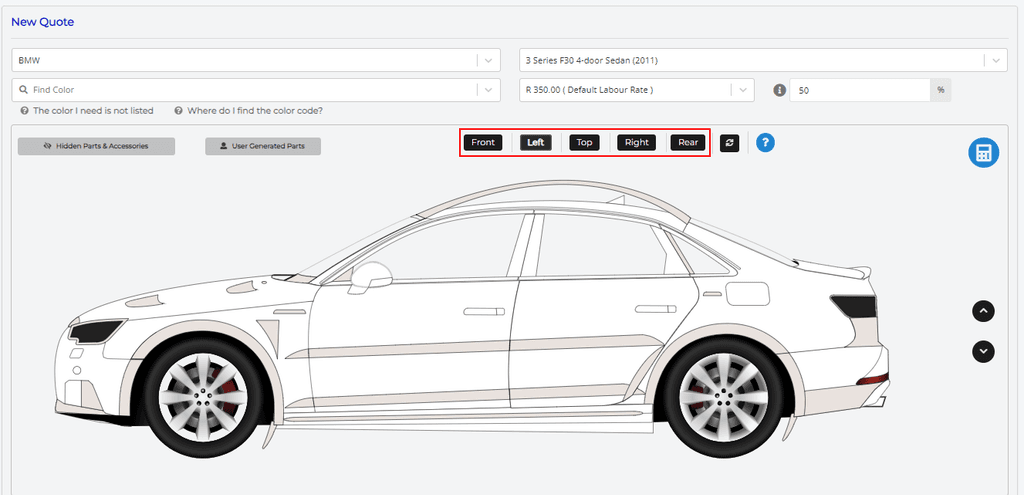Switch to the Top view

pyautogui.click(x=584, y=142)
